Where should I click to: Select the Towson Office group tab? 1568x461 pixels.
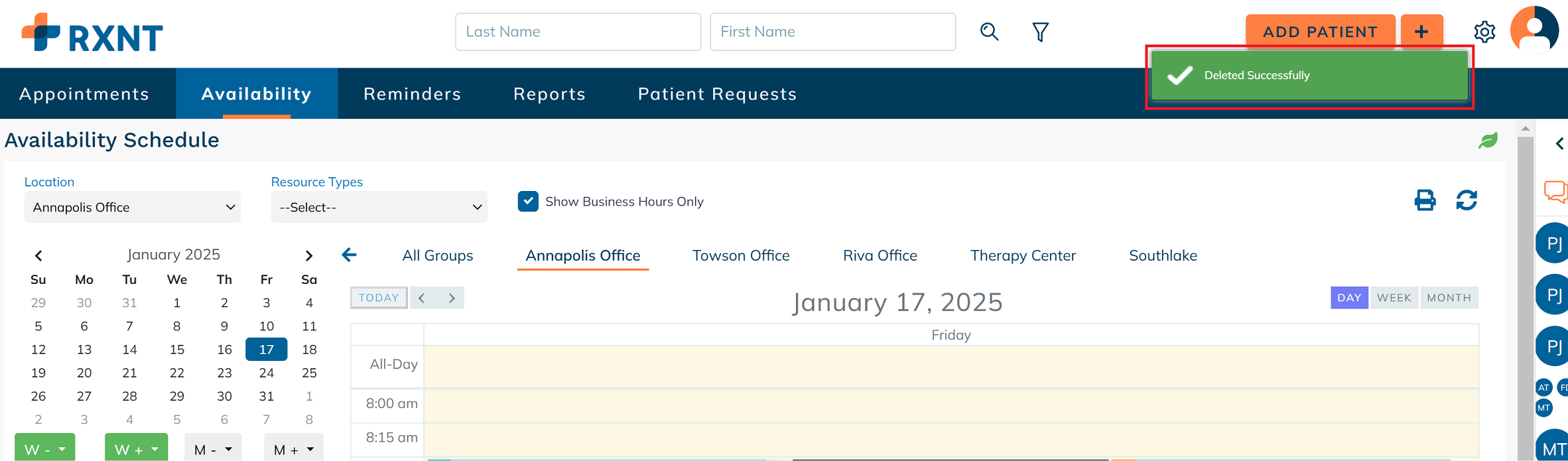pyautogui.click(x=741, y=255)
